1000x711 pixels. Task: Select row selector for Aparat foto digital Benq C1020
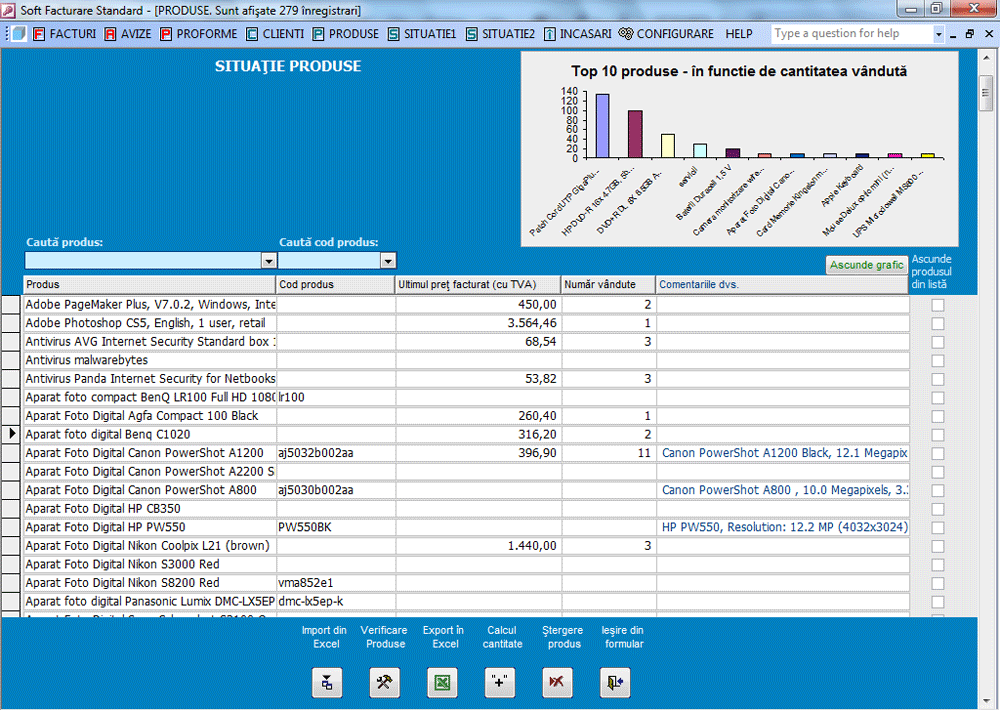[x=11, y=434]
